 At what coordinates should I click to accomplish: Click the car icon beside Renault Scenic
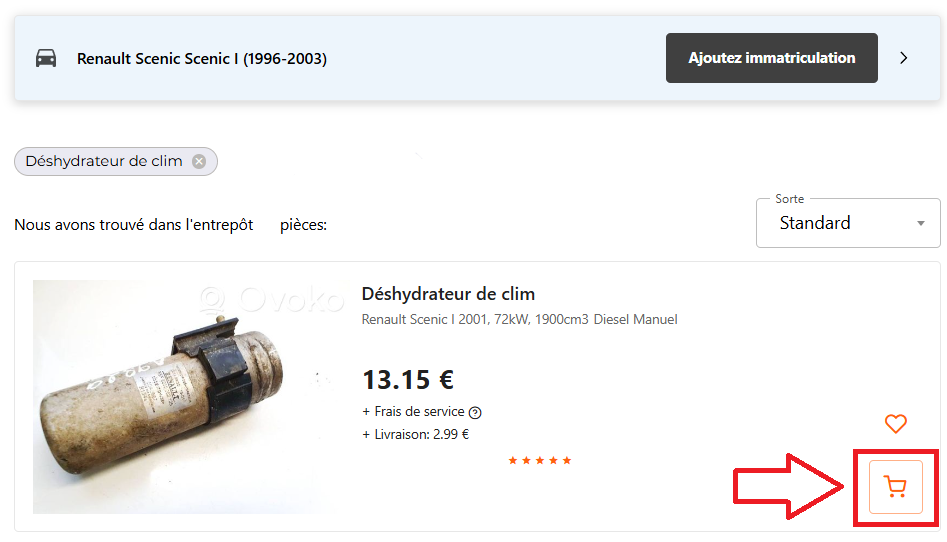(x=46, y=59)
